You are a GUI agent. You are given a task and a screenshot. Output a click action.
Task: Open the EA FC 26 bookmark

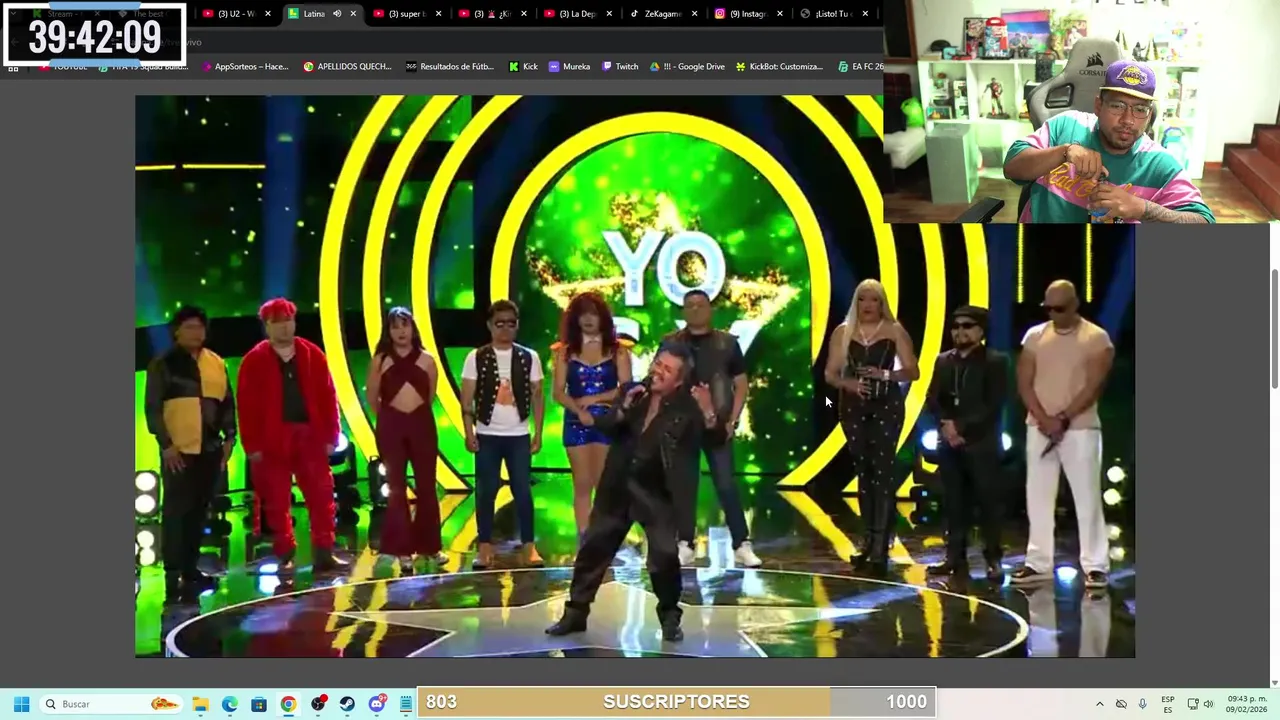(859, 67)
